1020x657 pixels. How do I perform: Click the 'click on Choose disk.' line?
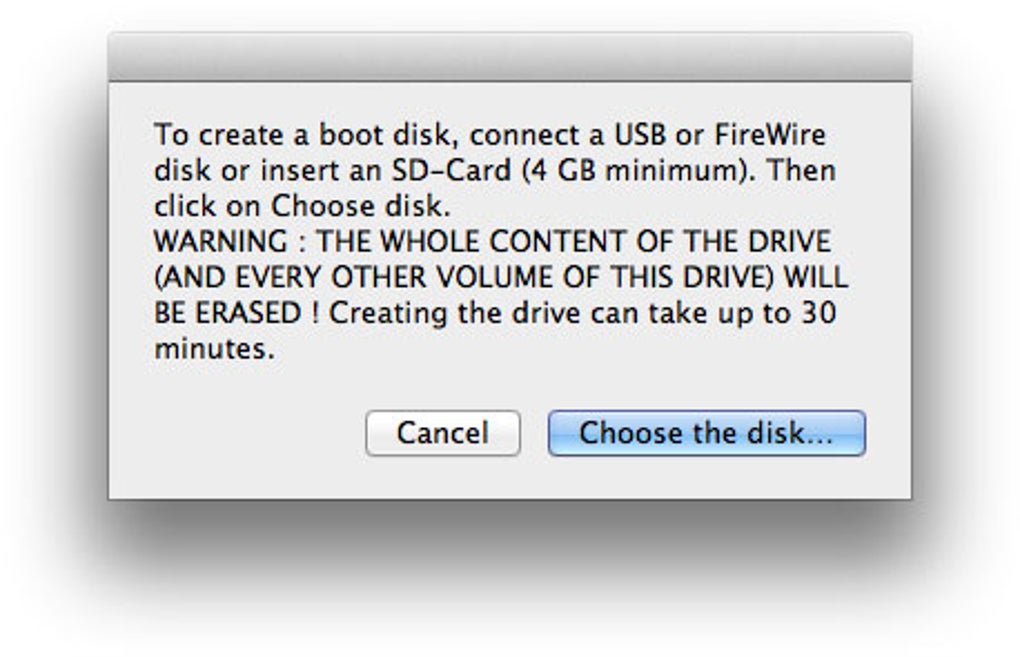click(x=302, y=207)
